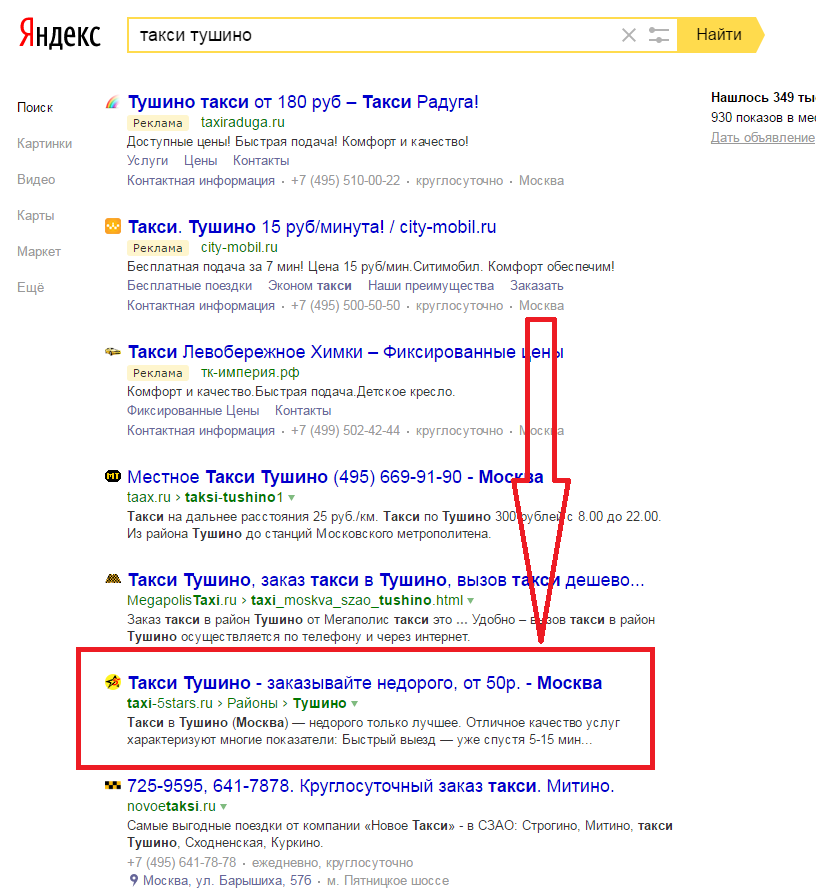816x894 pixels.
Task: Open Эконом такси sitelink
Action: (x=310, y=286)
